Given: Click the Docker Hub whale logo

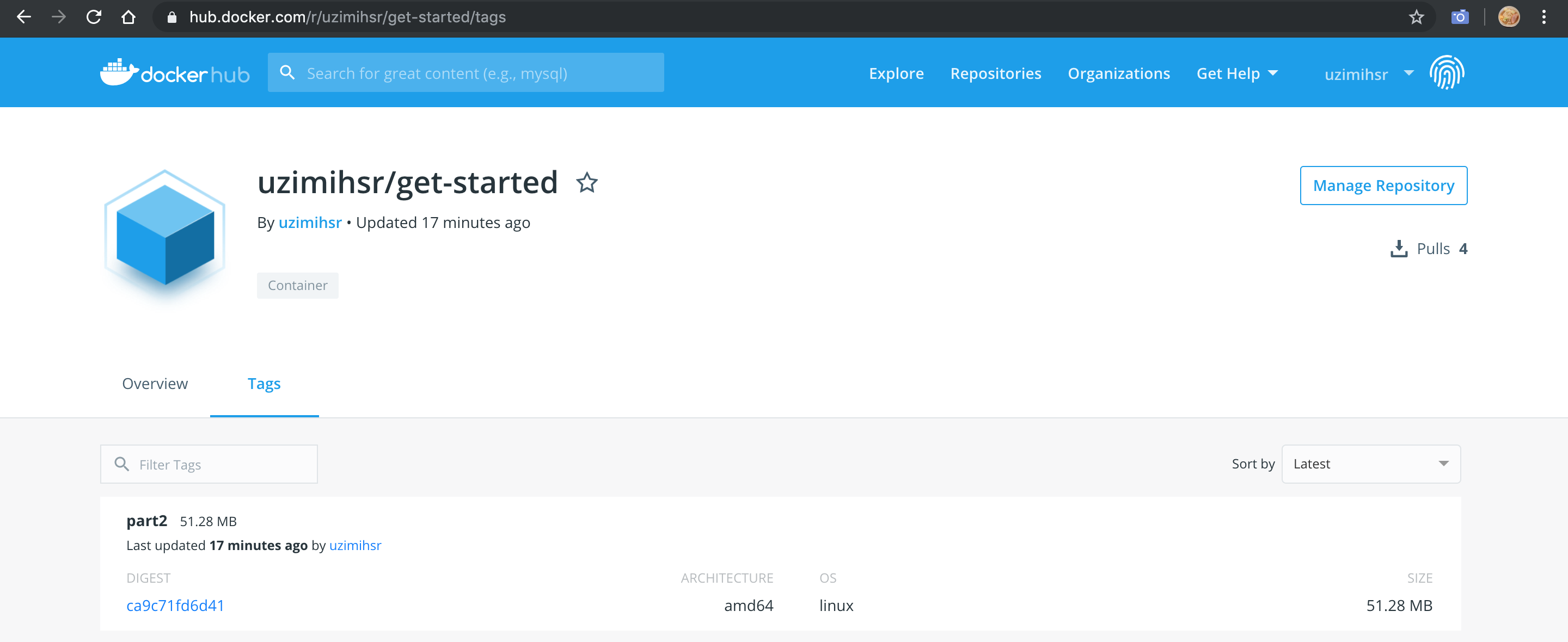Looking at the screenshot, I should [x=175, y=72].
